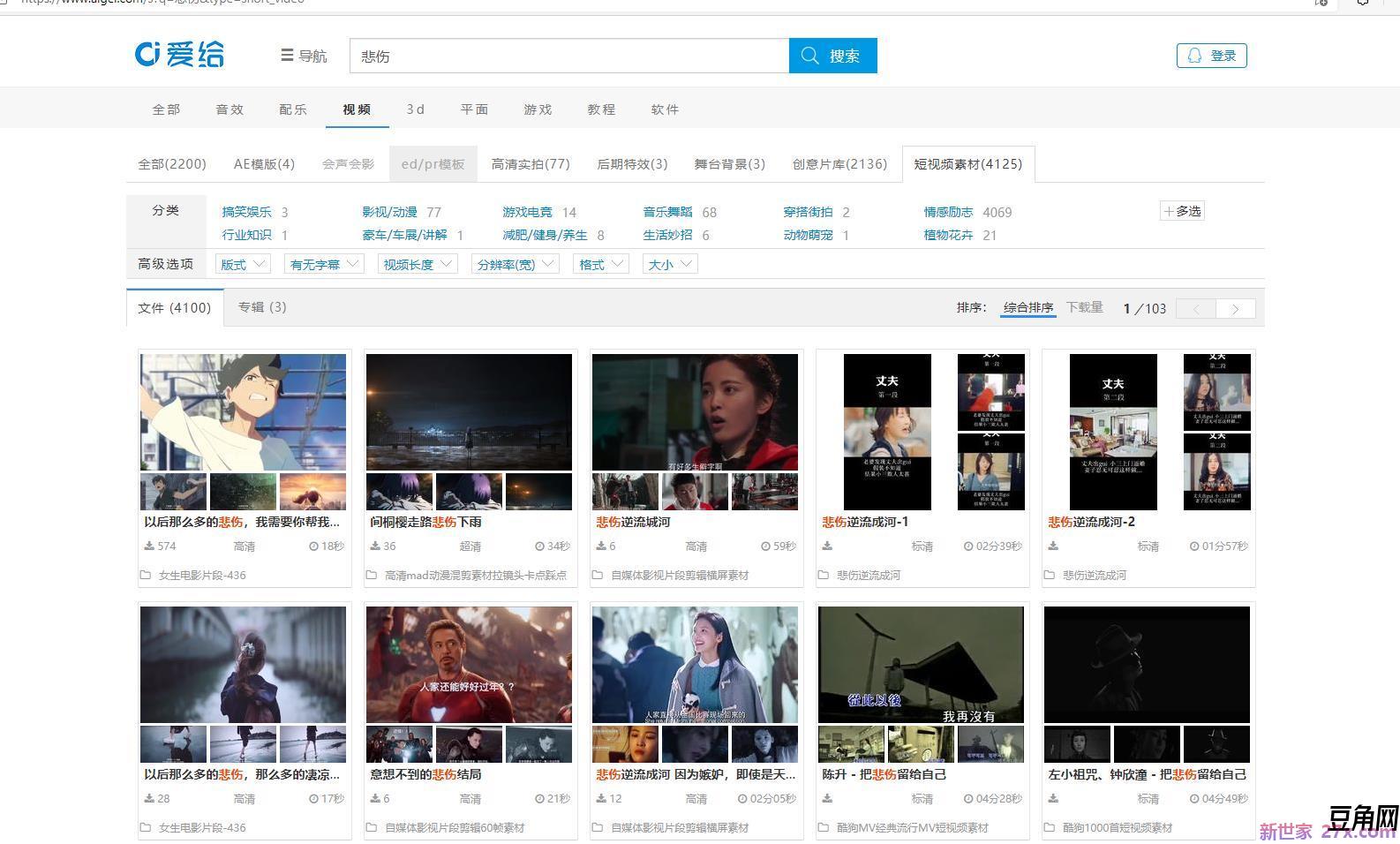Click the 登录 login button

[x=1211, y=56]
